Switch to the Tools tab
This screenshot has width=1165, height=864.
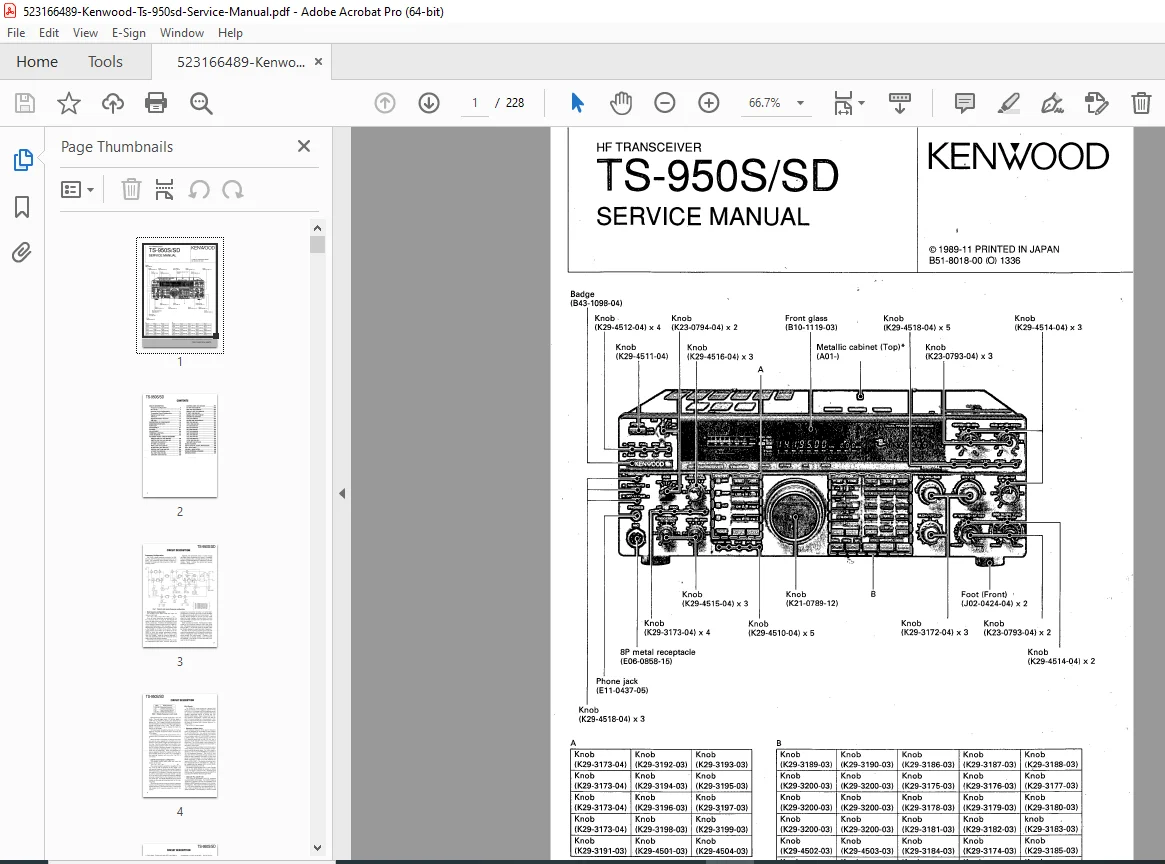tap(105, 62)
